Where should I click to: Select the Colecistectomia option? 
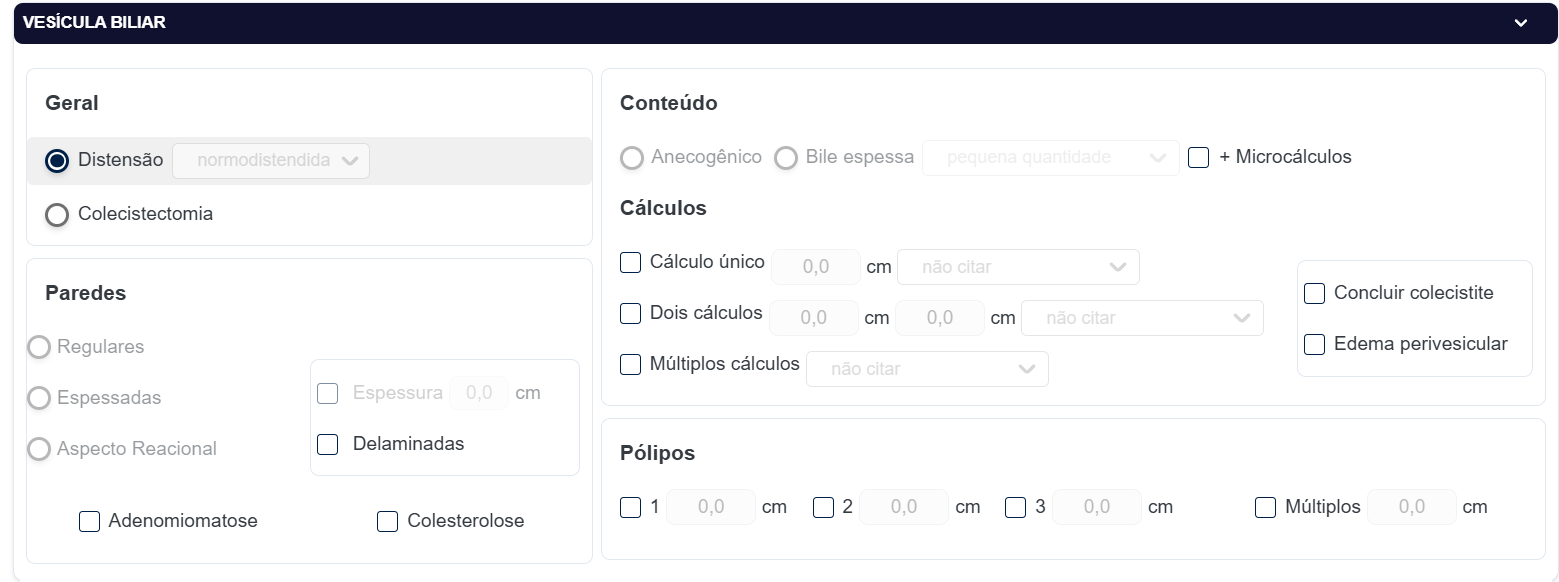pos(57,215)
